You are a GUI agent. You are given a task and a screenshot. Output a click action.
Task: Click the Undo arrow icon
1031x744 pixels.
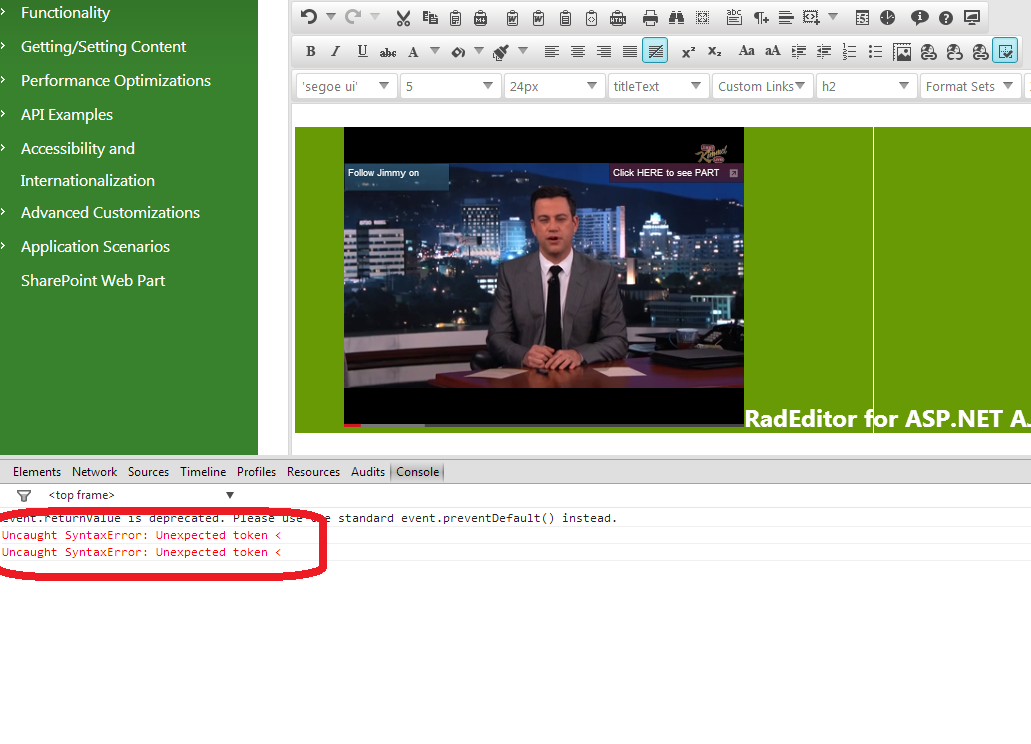[x=309, y=17]
